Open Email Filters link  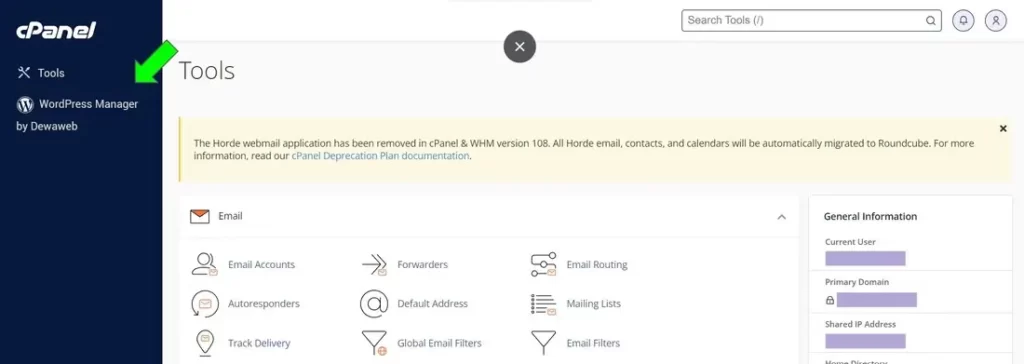[593, 343]
